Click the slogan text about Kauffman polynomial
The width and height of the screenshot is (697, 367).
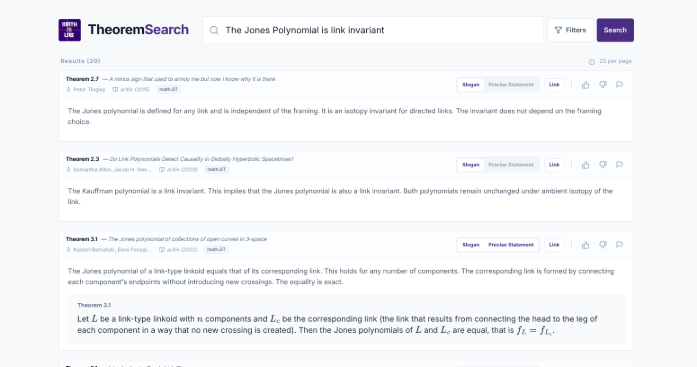340,196
